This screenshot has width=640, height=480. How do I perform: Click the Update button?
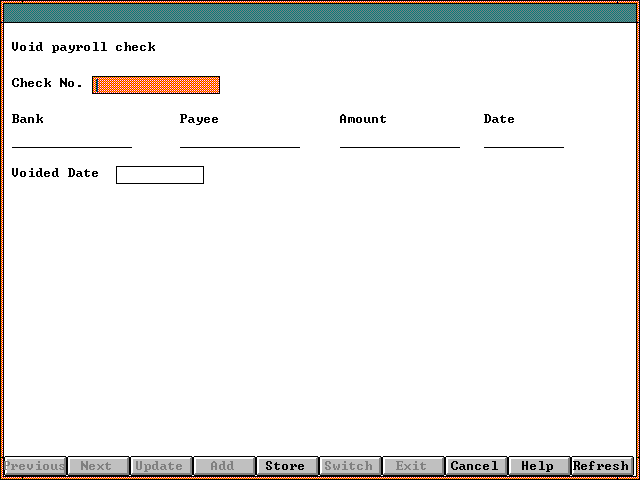[x=159, y=466]
